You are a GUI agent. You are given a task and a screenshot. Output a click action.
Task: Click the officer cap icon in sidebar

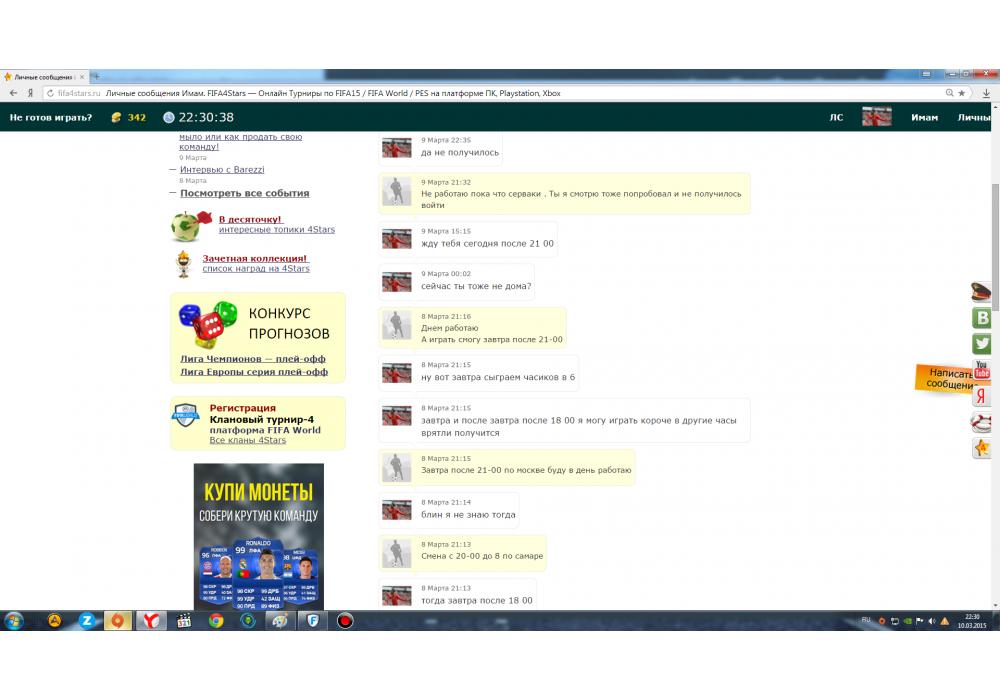coord(982,292)
